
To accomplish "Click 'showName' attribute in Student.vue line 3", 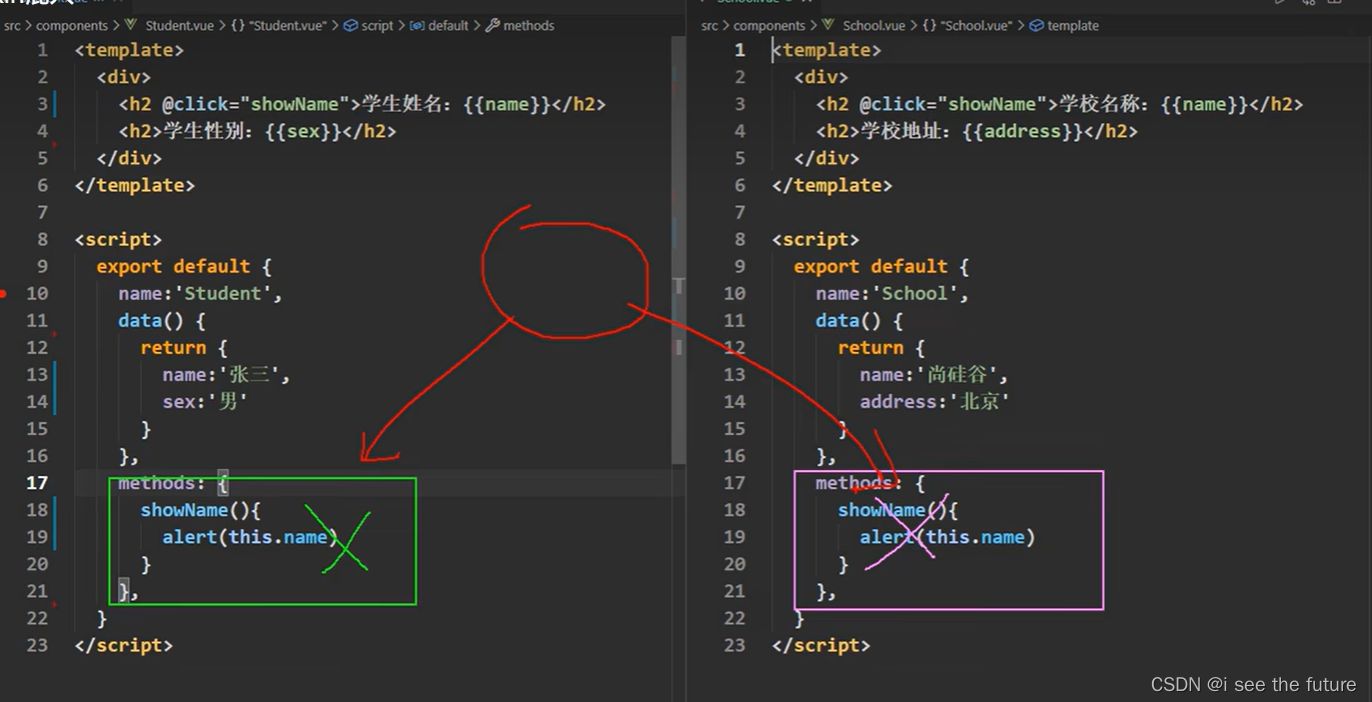I will click(294, 104).
